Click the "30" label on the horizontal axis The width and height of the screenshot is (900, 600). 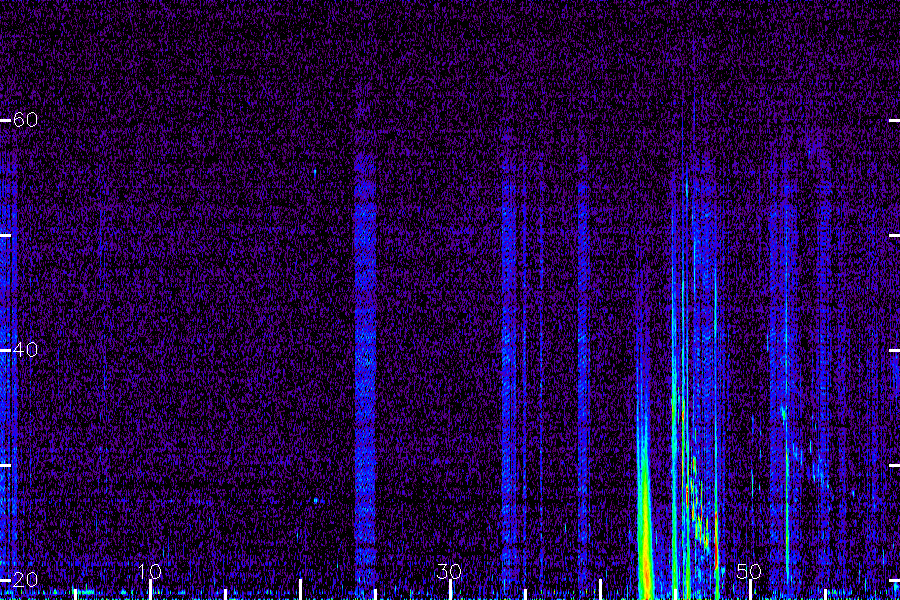point(449,571)
